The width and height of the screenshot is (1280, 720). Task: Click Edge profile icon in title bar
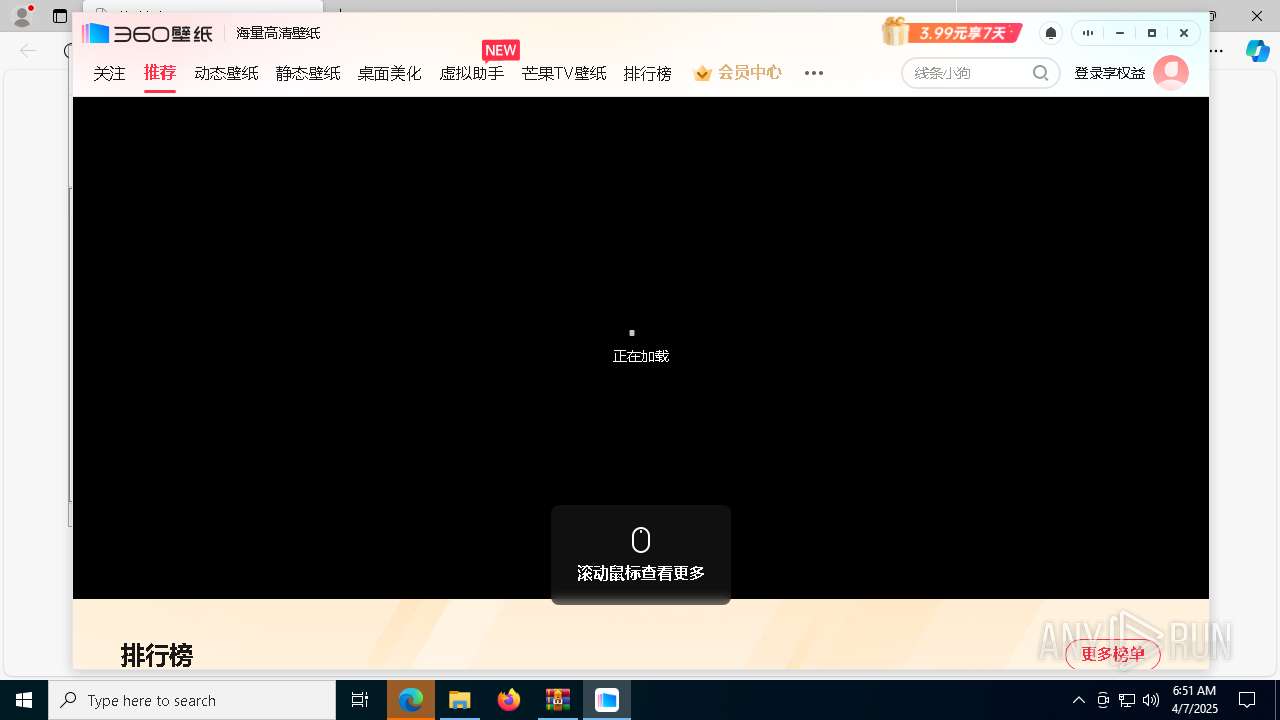(x=22, y=16)
